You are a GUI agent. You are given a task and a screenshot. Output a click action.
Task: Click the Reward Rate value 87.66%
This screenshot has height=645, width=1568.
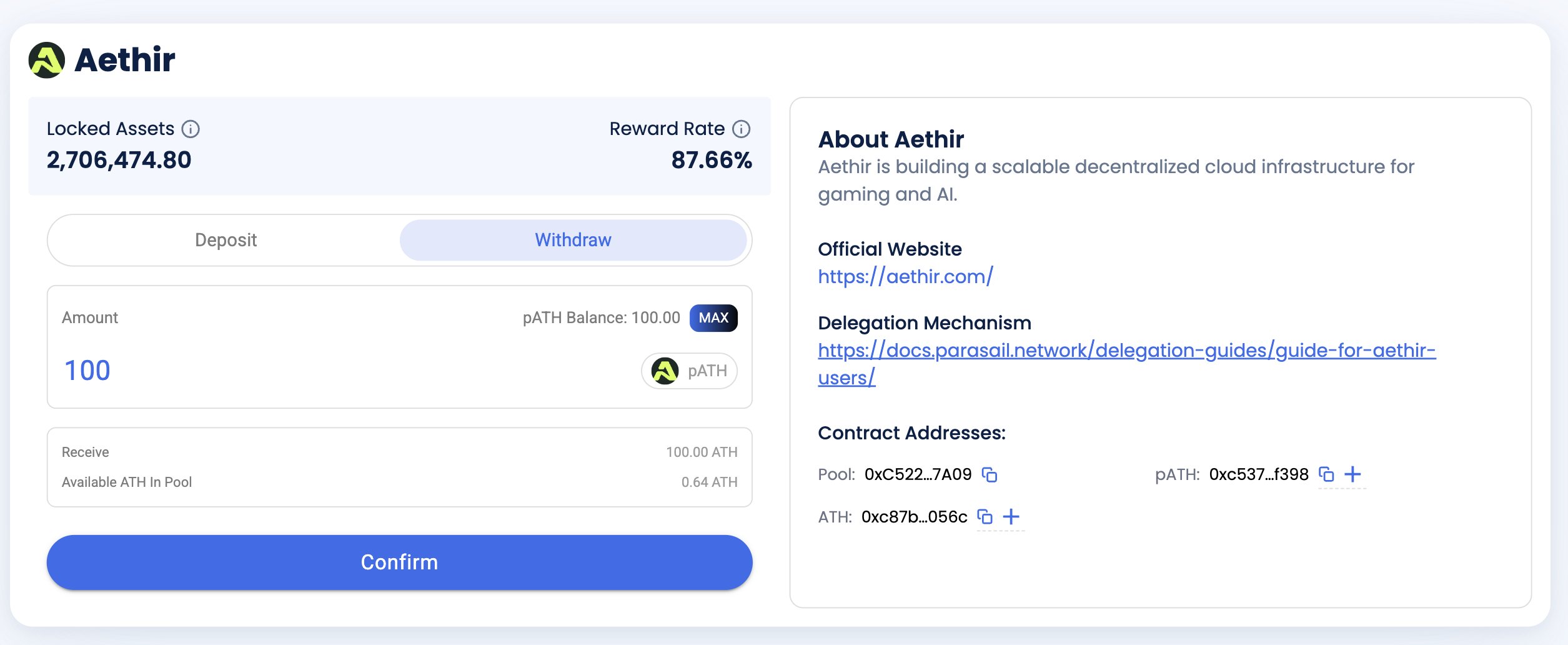point(712,160)
